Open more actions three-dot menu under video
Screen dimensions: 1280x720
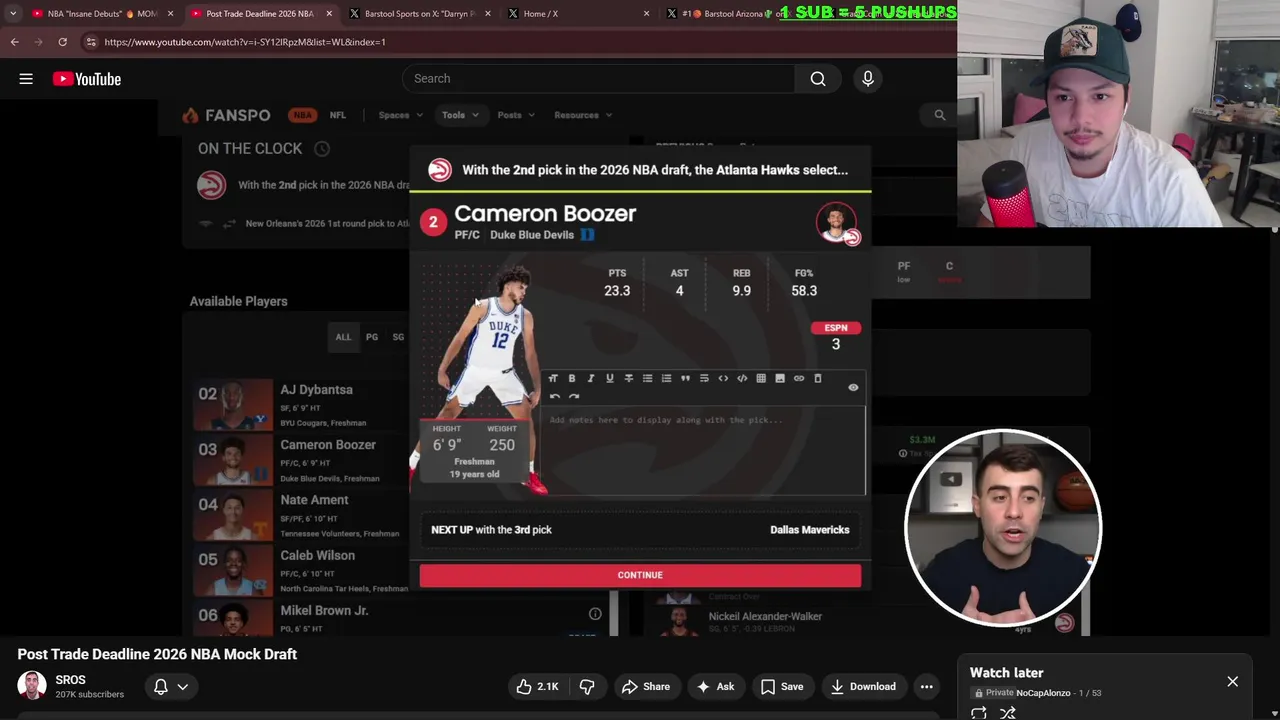tap(927, 686)
